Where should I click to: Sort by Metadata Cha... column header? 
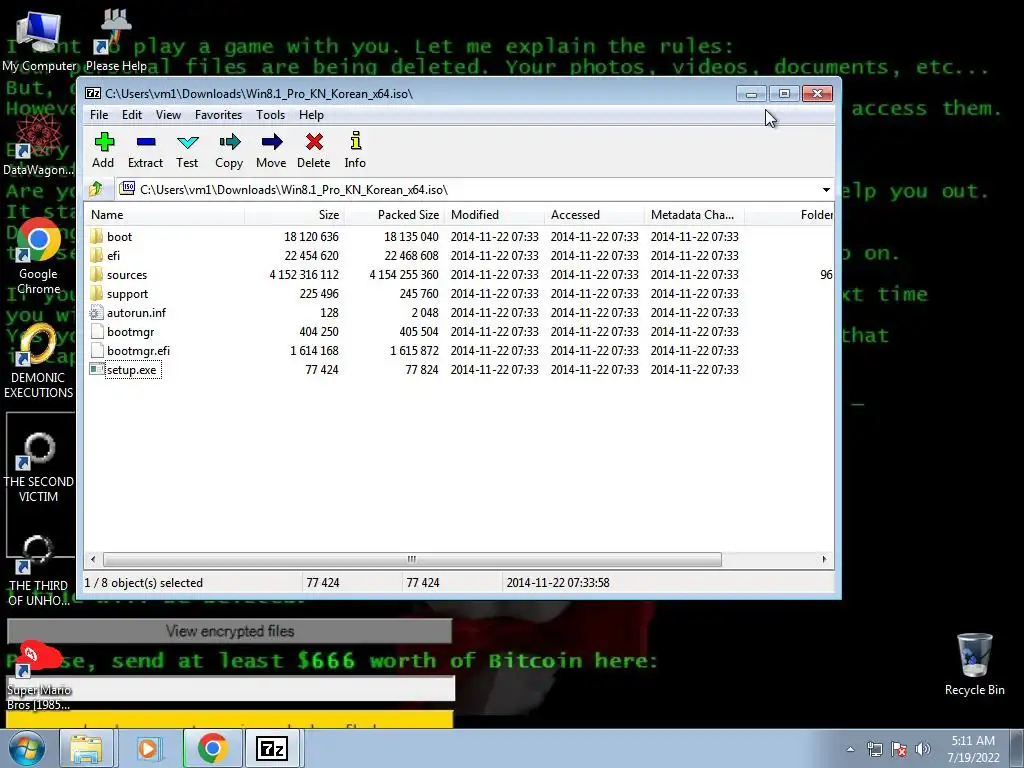coord(694,215)
